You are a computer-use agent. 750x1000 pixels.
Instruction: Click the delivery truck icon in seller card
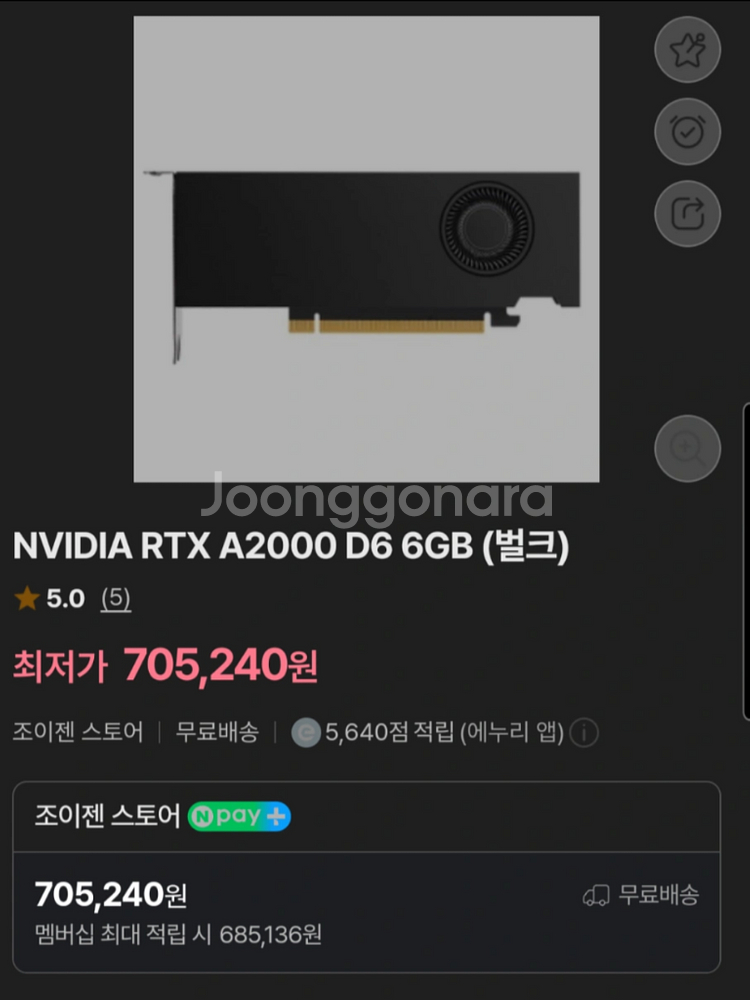596,895
